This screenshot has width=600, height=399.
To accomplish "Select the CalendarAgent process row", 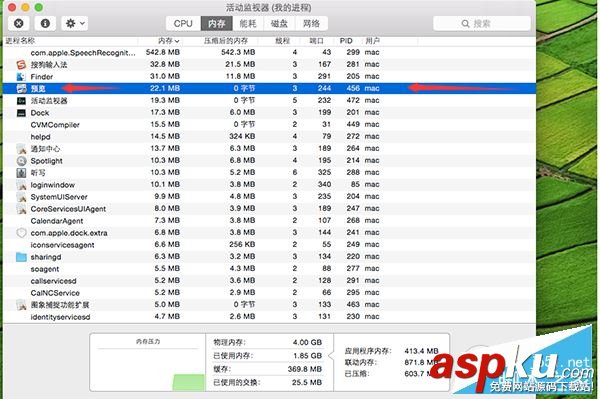I will pyautogui.click(x=269, y=221).
